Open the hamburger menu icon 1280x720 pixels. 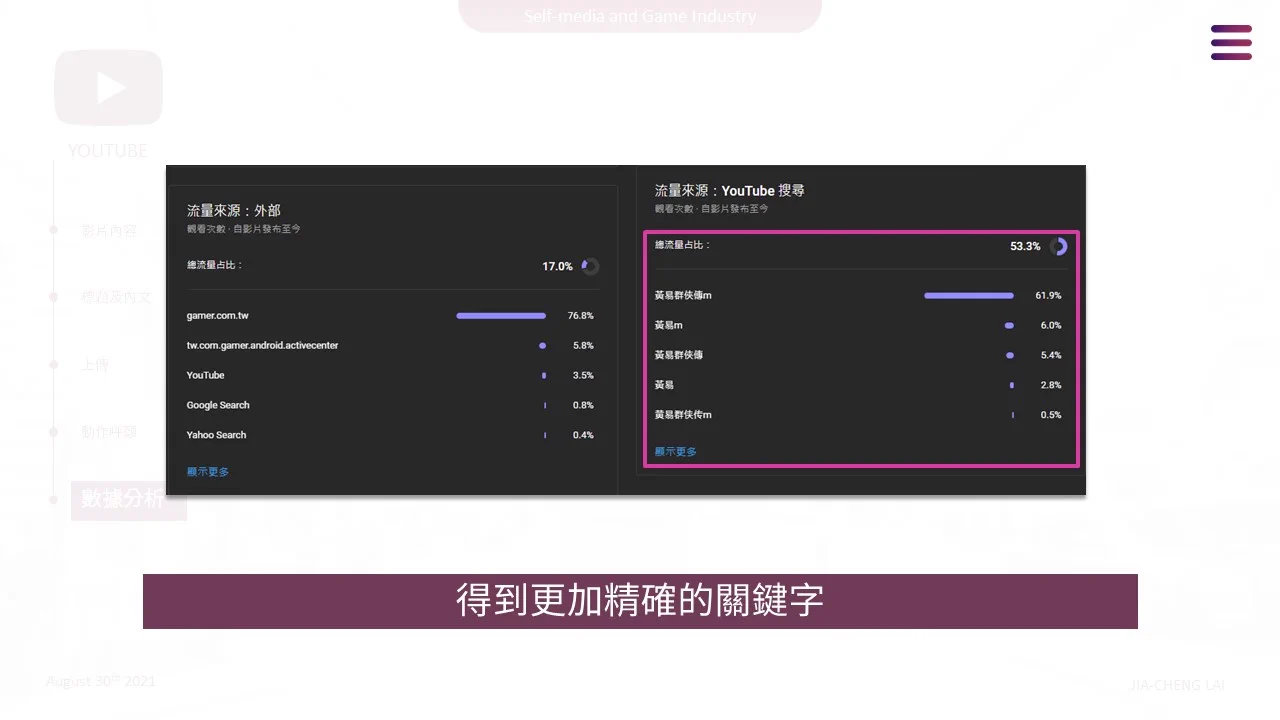(x=1231, y=42)
